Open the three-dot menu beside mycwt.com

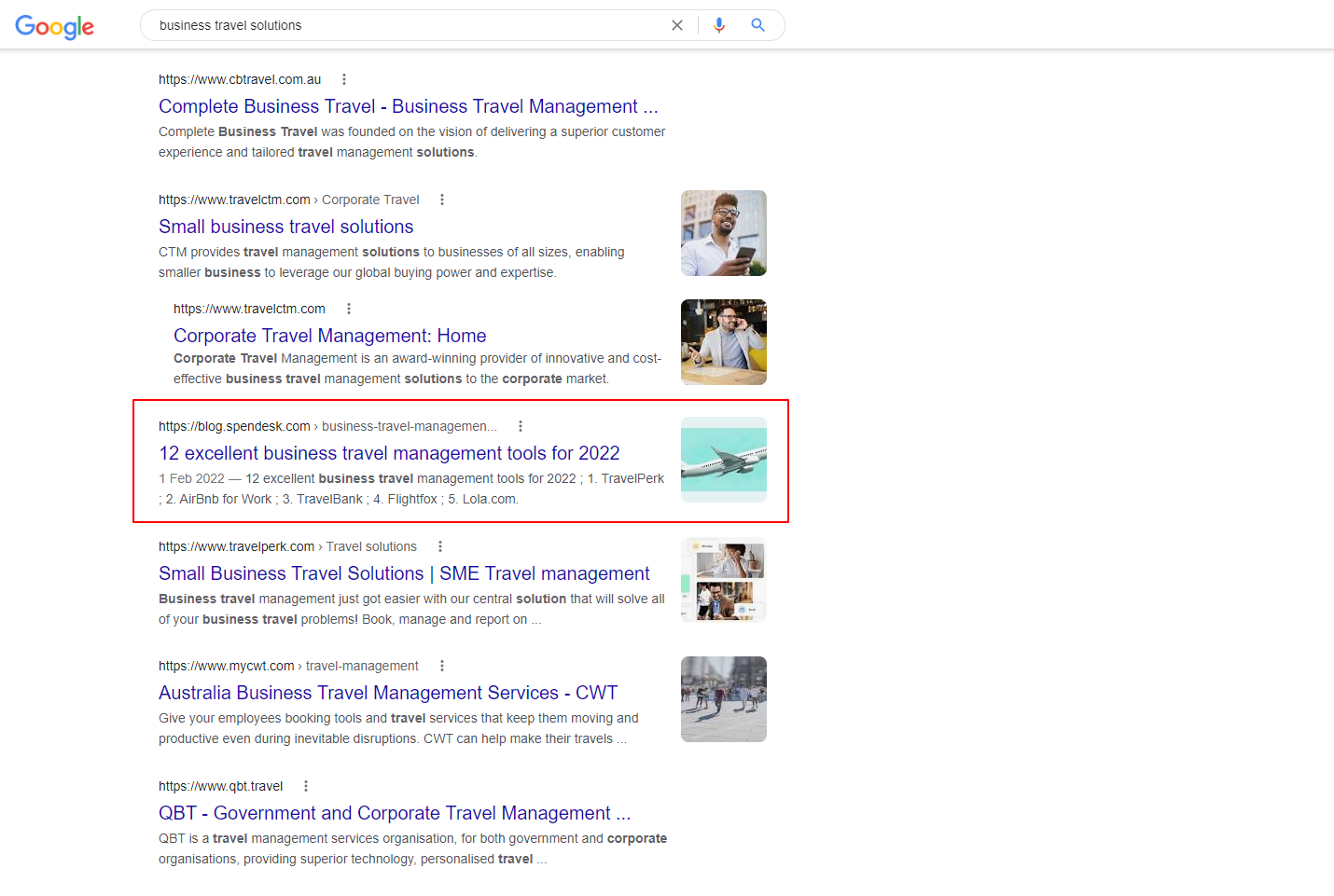pos(442,666)
